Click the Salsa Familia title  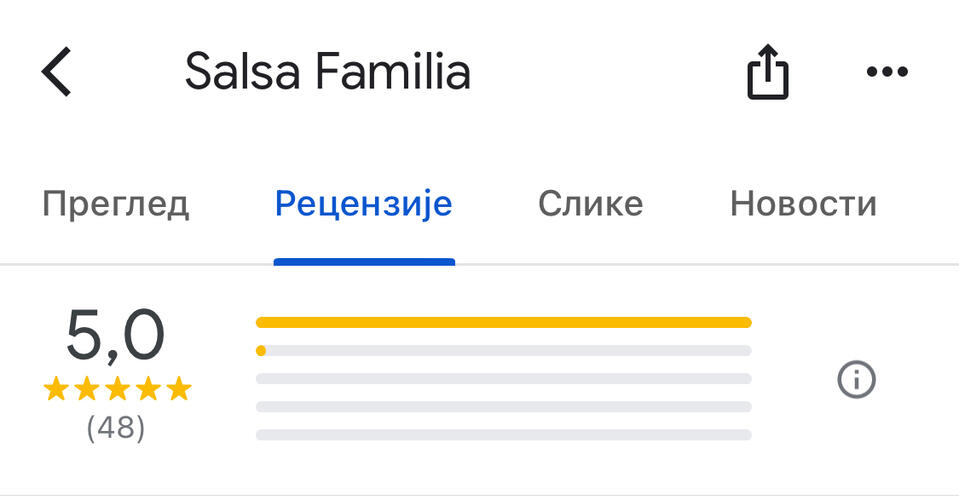coord(328,72)
